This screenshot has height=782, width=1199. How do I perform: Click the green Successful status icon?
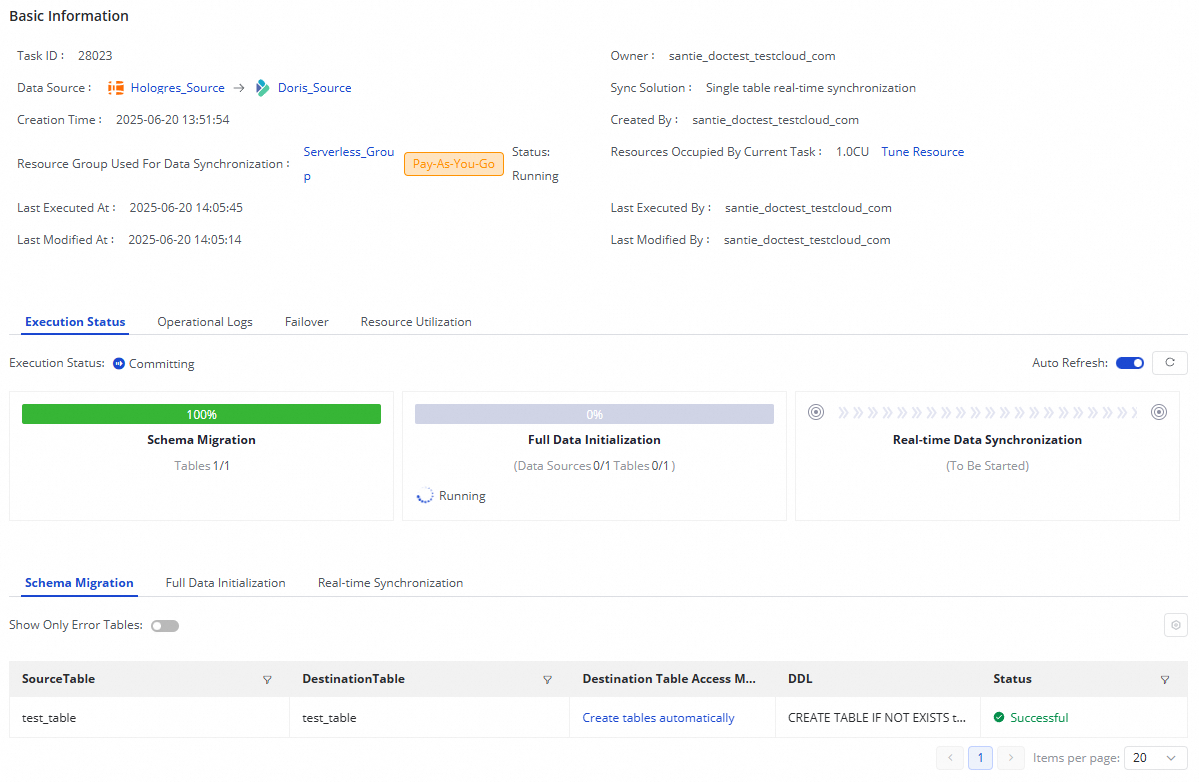click(999, 718)
